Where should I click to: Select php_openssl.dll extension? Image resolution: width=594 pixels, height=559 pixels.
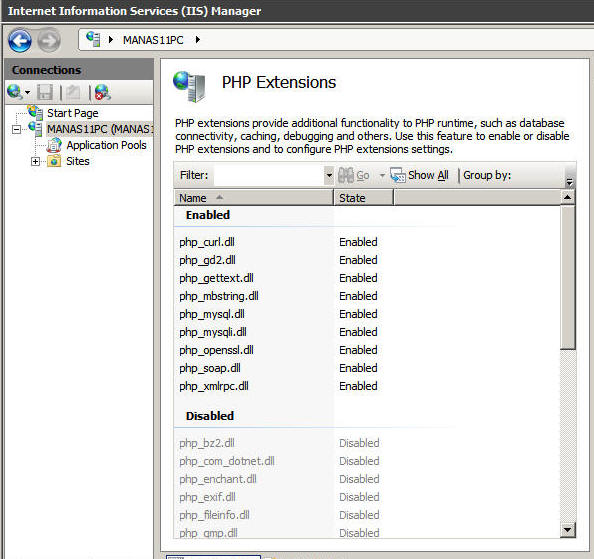216,350
